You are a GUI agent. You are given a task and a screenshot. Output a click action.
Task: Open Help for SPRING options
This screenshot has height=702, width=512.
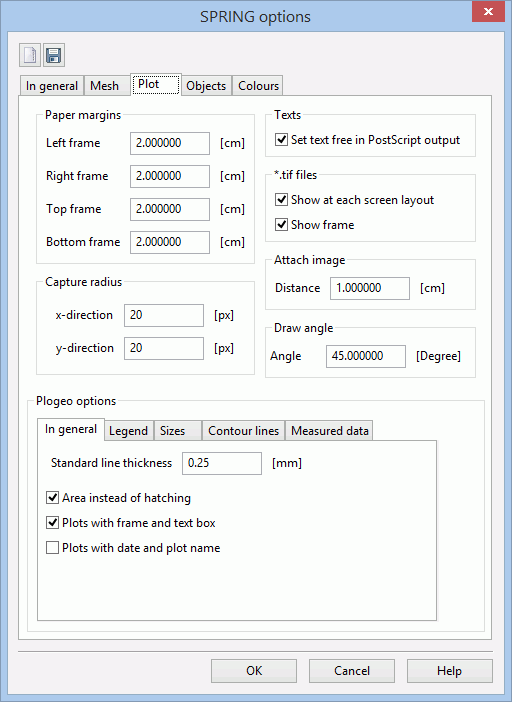pyautogui.click(x=449, y=671)
